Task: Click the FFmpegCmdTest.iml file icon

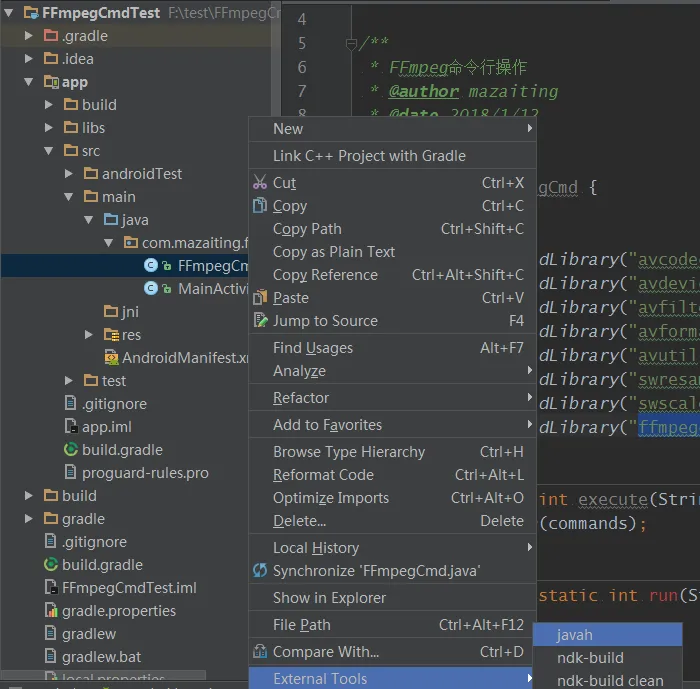Action: (x=51, y=587)
